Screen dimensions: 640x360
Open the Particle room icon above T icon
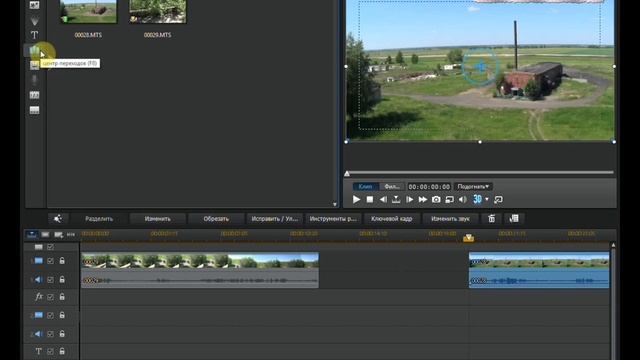tap(34, 20)
